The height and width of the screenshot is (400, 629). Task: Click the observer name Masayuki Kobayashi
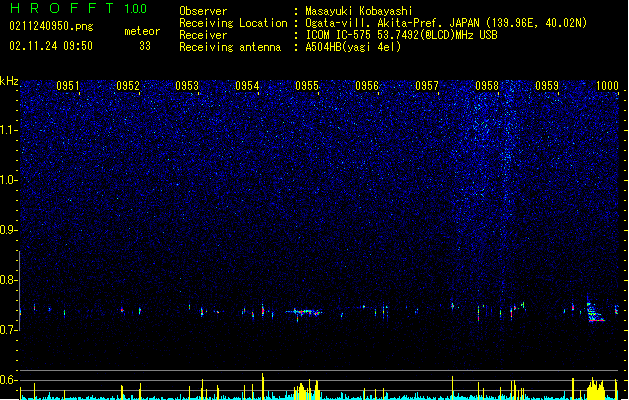(x=359, y=11)
